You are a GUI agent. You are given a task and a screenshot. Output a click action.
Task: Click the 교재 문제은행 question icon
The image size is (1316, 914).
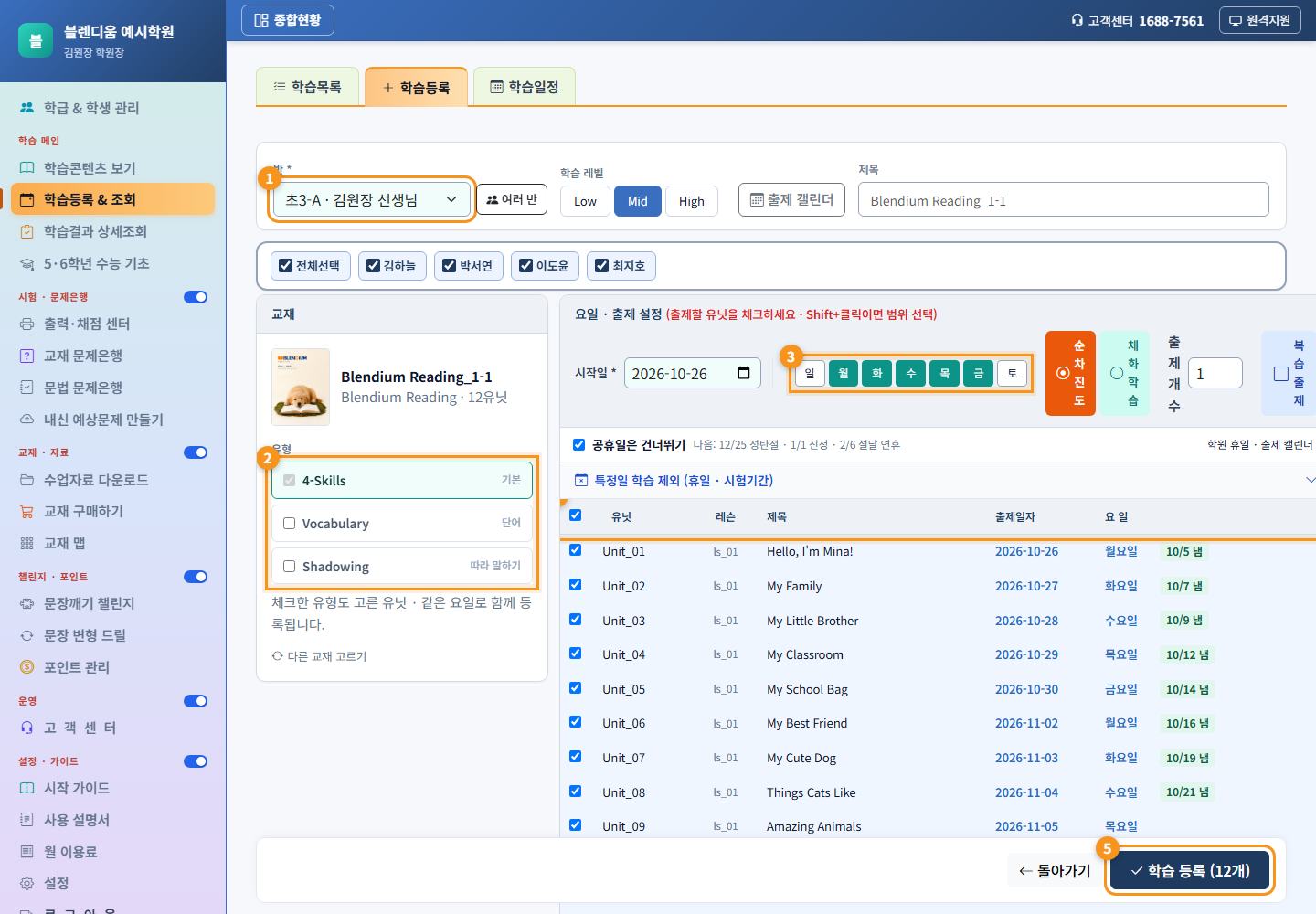(x=27, y=356)
